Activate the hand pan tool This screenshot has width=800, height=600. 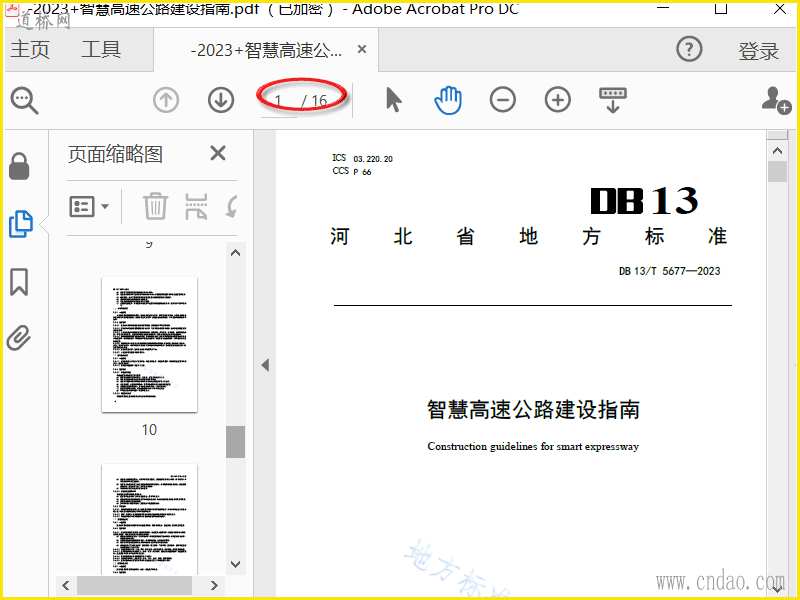[448, 100]
